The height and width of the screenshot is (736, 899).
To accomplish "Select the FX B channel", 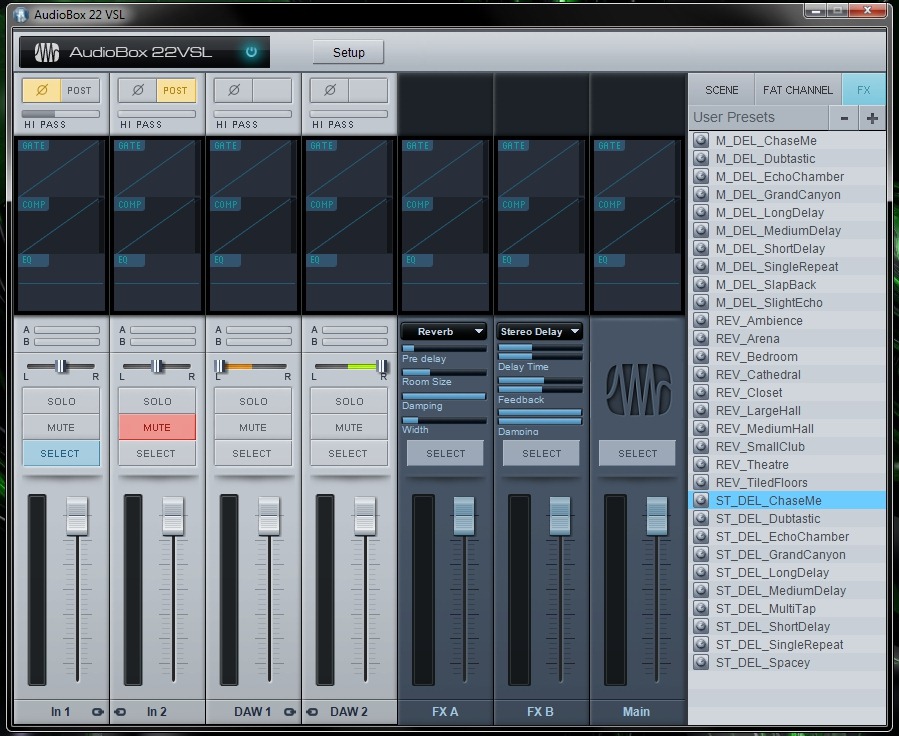I will point(541,453).
